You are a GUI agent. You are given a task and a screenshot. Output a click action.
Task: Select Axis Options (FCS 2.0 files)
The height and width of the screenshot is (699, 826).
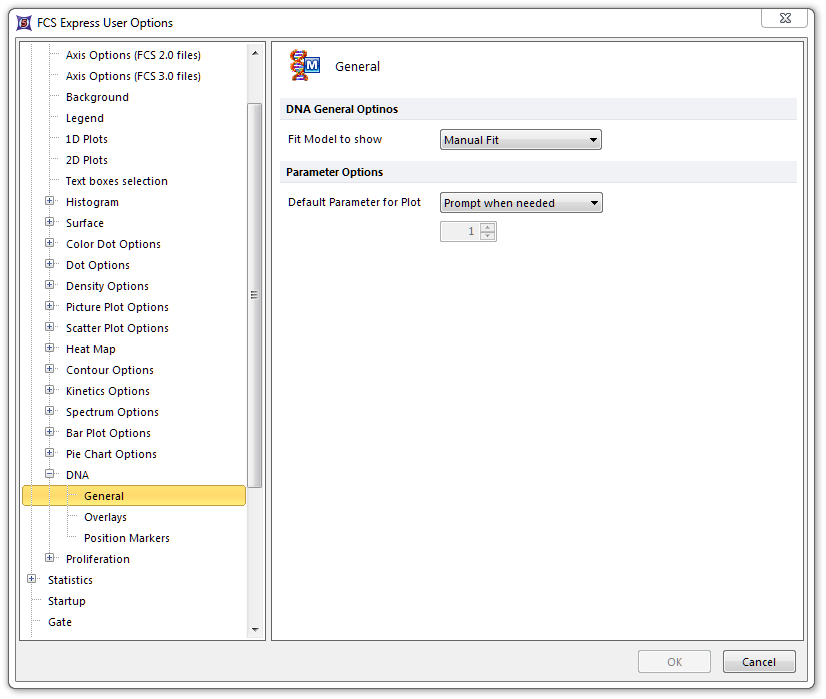tap(133, 55)
